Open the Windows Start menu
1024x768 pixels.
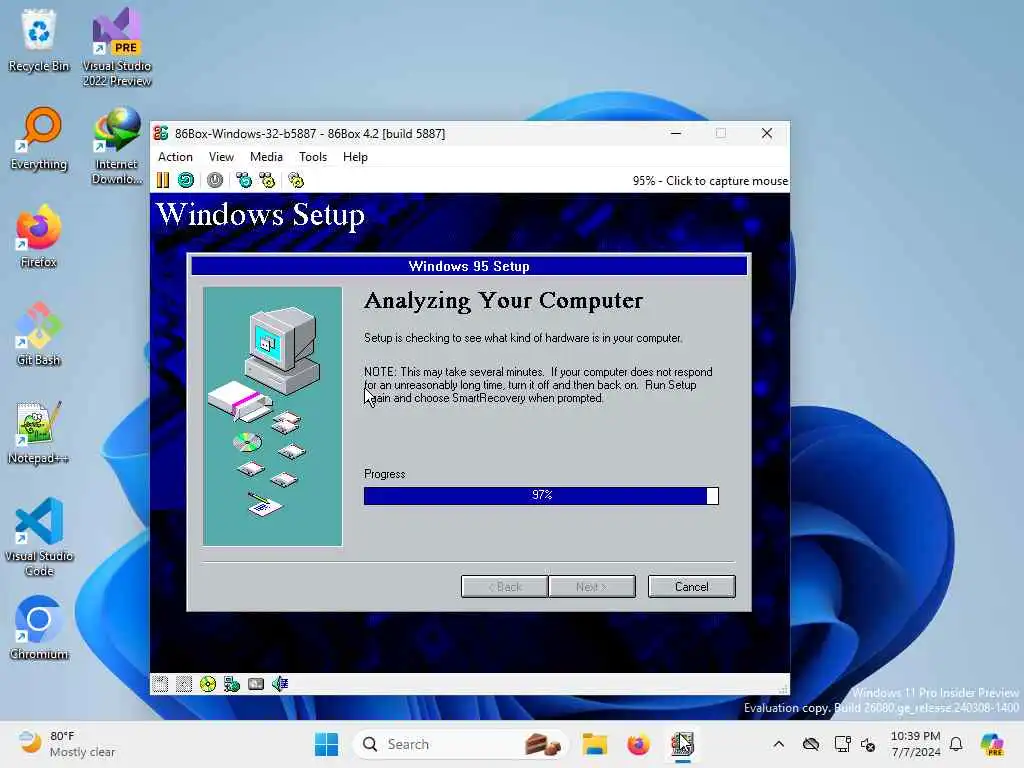click(327, 744)
